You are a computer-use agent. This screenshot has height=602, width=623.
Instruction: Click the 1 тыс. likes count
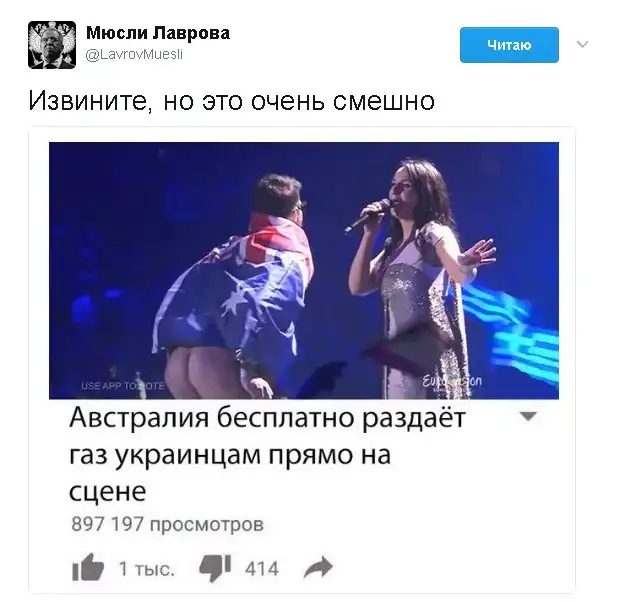[147, 569]
